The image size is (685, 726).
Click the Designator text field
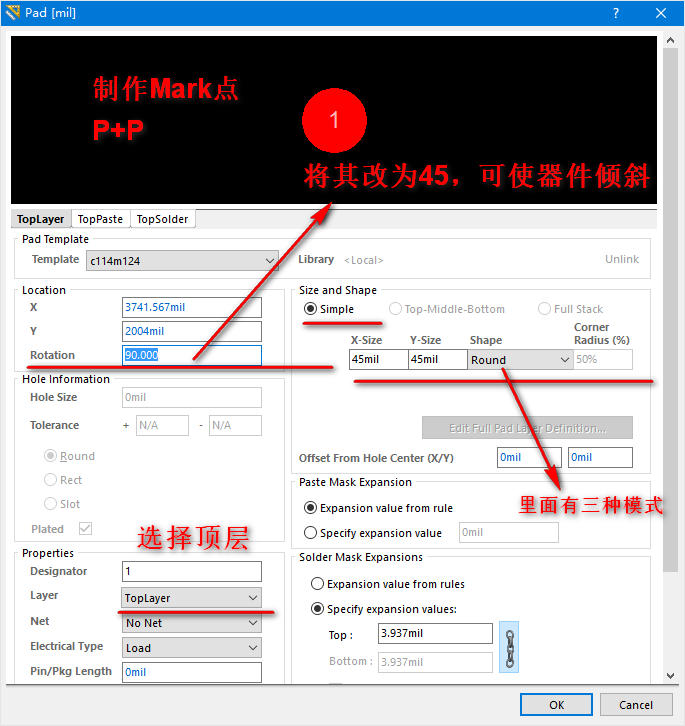[x=191, y=572]
